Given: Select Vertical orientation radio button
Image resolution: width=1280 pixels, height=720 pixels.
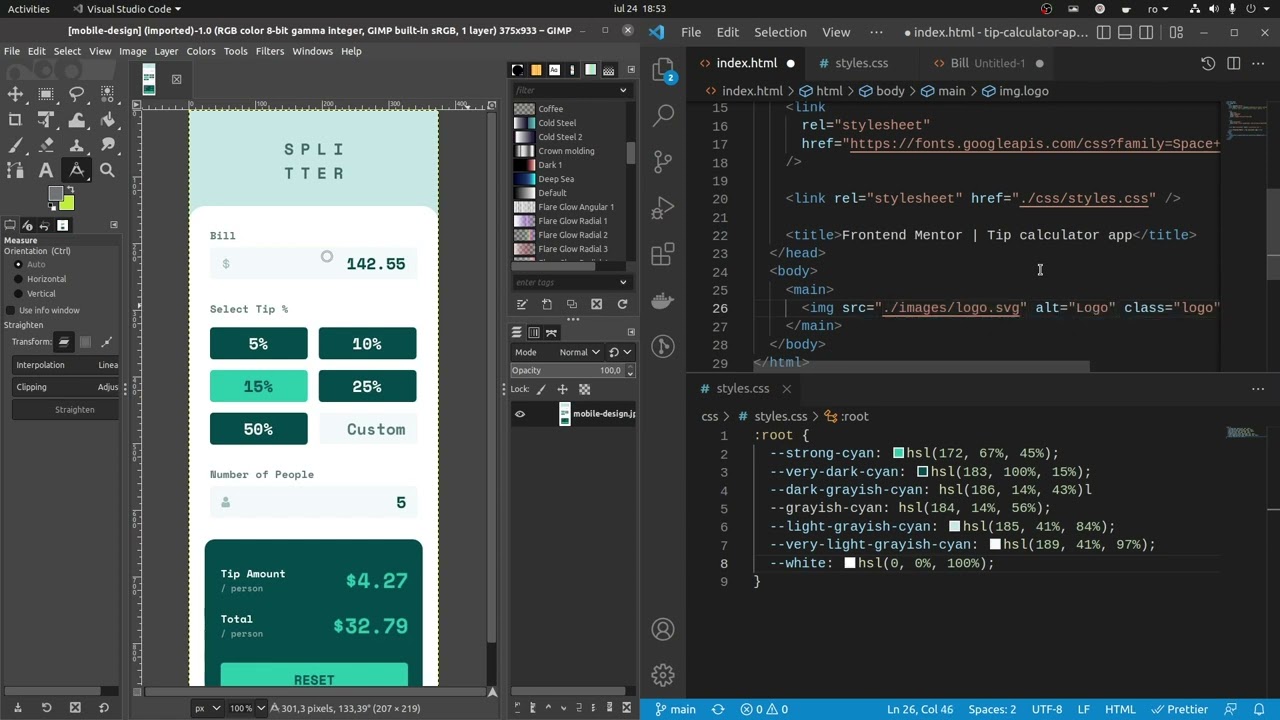Looking at the screenshot, I should coord(18,294).
